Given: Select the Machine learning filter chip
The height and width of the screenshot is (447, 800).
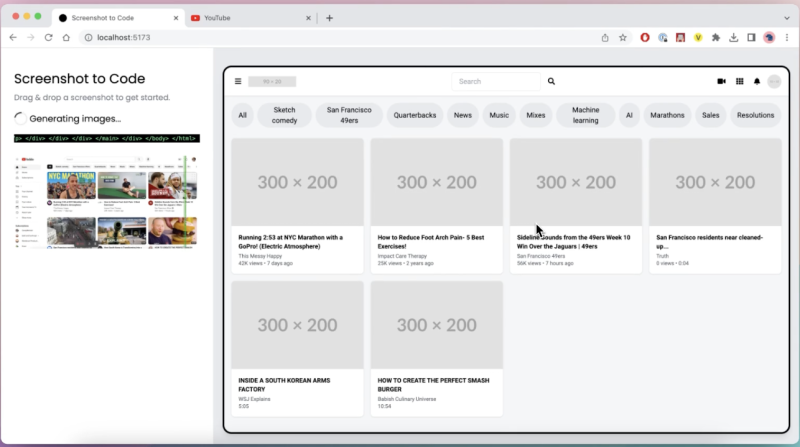Looking at the screenshot, I should click(x=585, y=115).
